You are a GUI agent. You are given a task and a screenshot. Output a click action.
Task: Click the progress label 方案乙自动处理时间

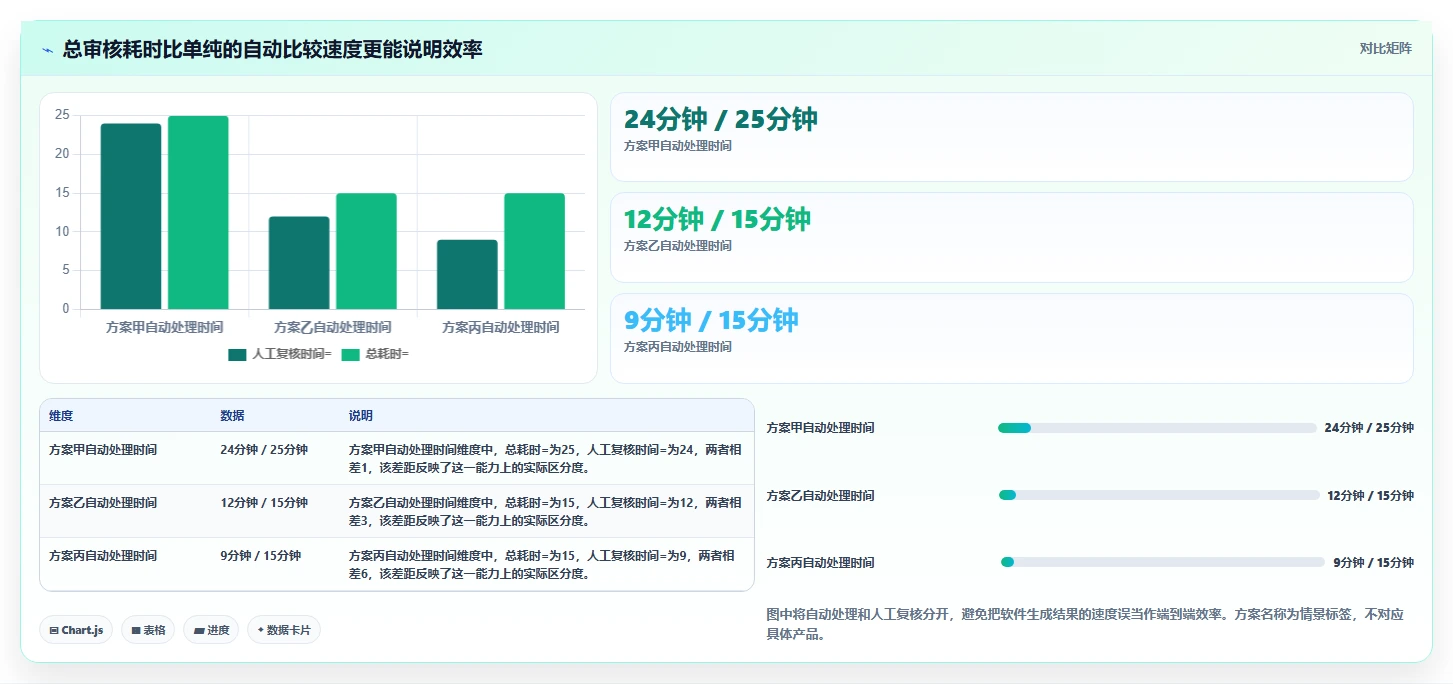(820, 496)
